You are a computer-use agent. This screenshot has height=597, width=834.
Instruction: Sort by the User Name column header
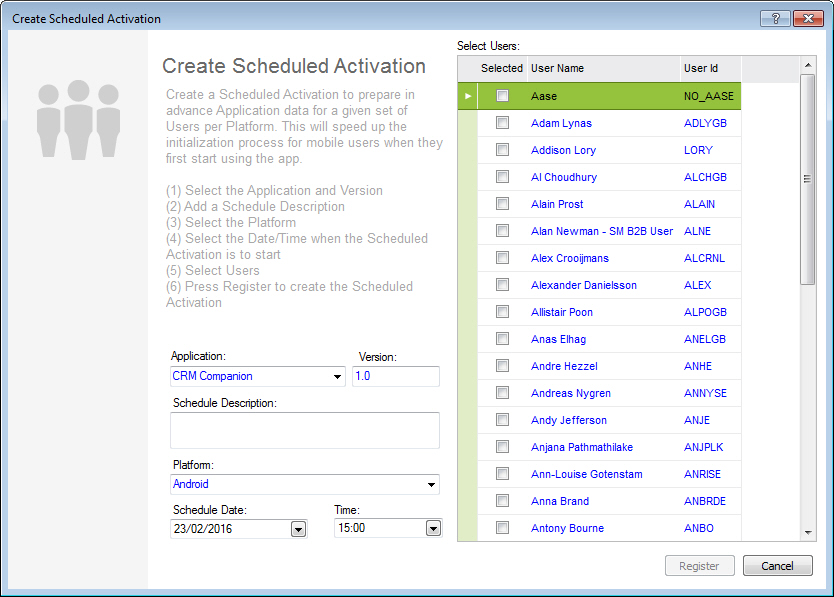[602, 68]
